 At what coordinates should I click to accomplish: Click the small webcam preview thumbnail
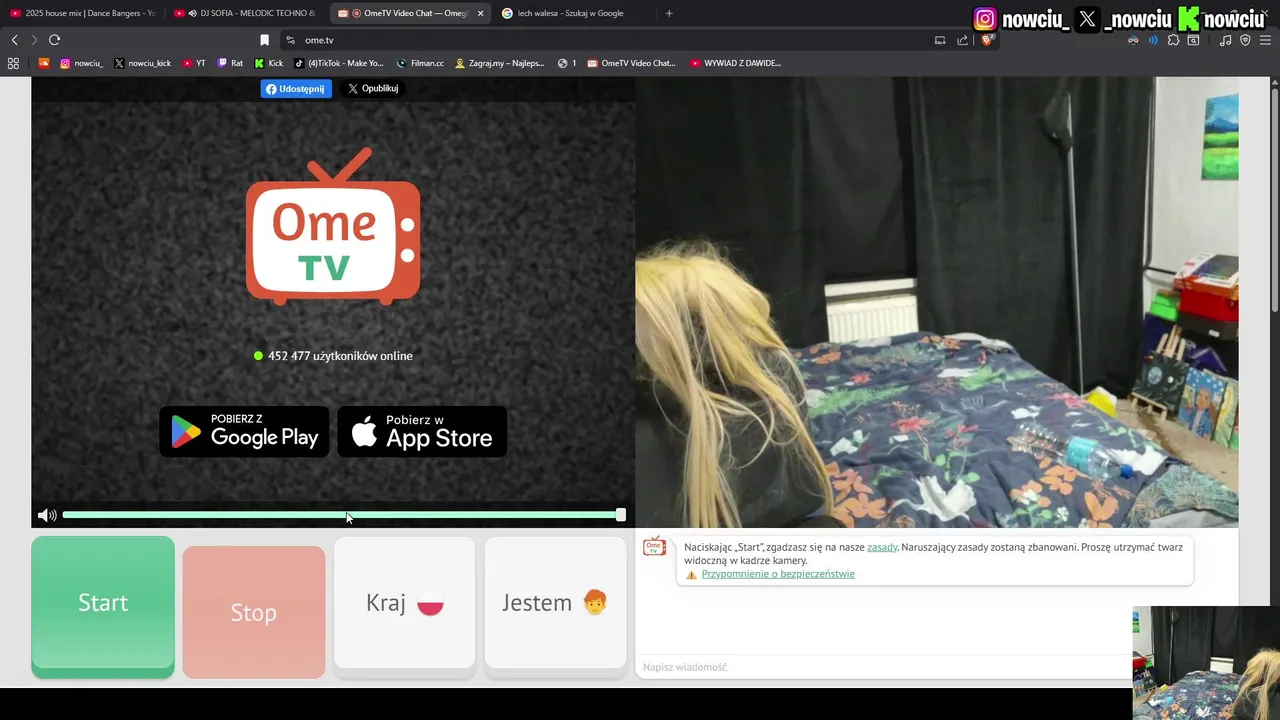click(1206, 663)
